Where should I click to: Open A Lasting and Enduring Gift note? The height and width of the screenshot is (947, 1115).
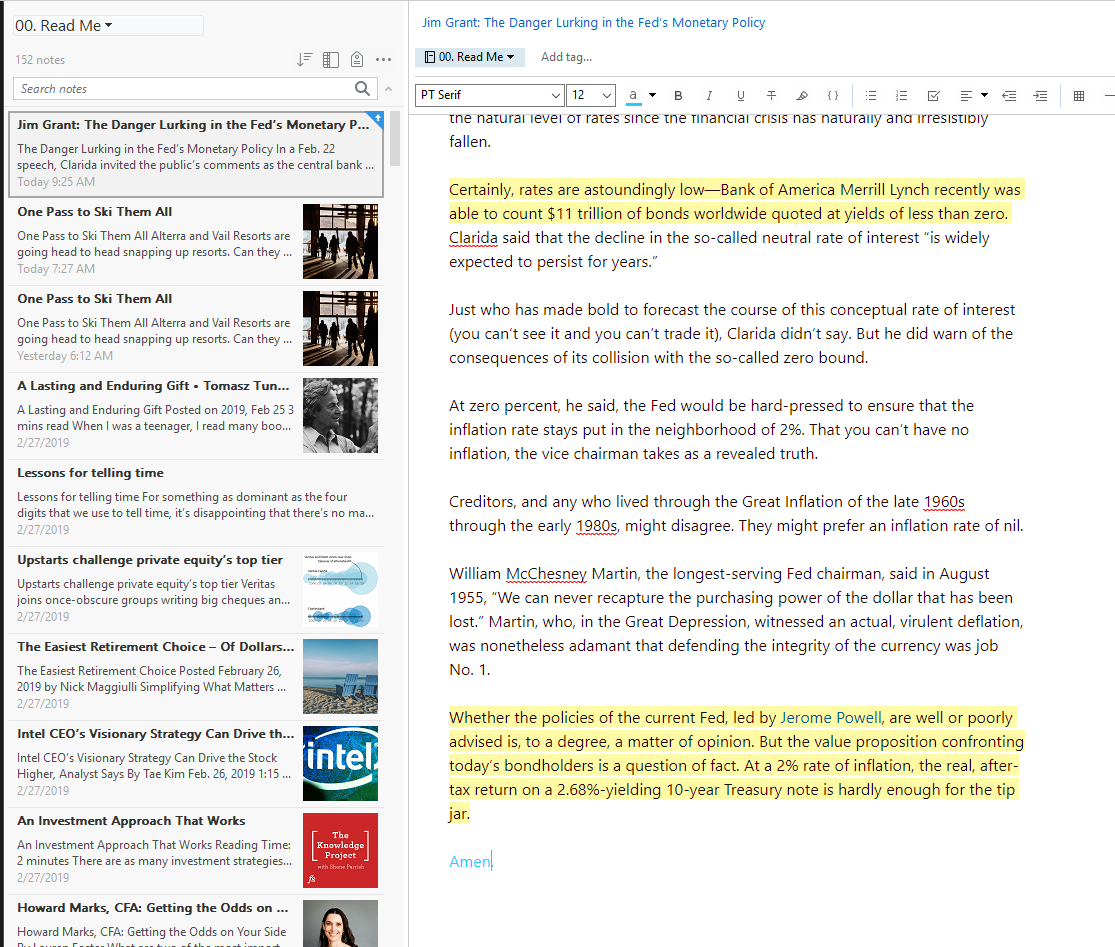pos(196,415)
